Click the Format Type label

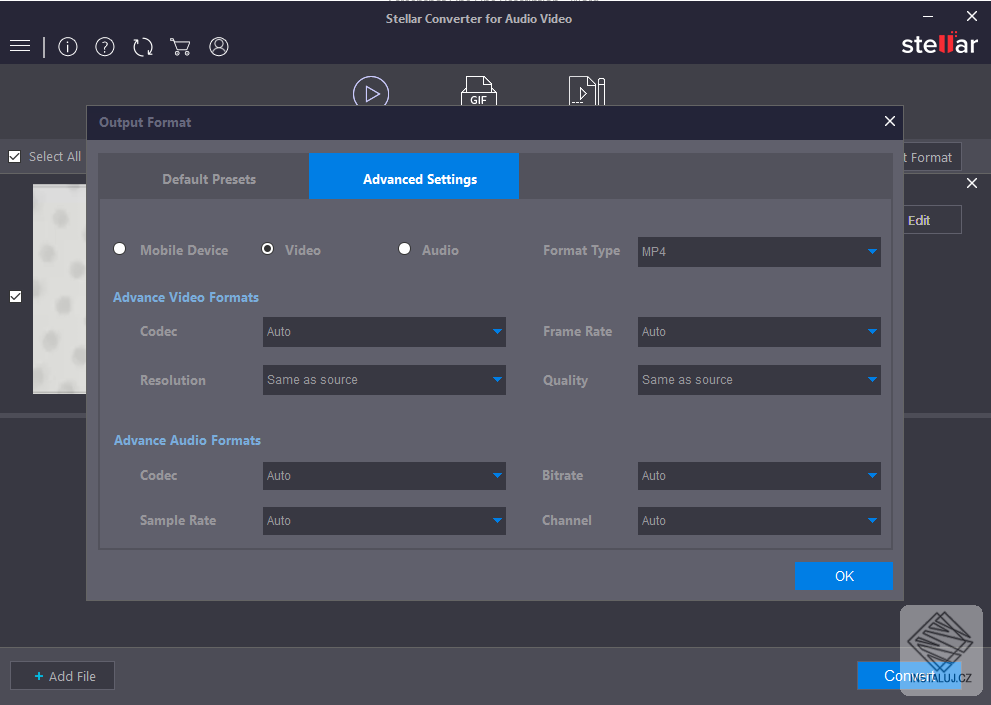581,250
